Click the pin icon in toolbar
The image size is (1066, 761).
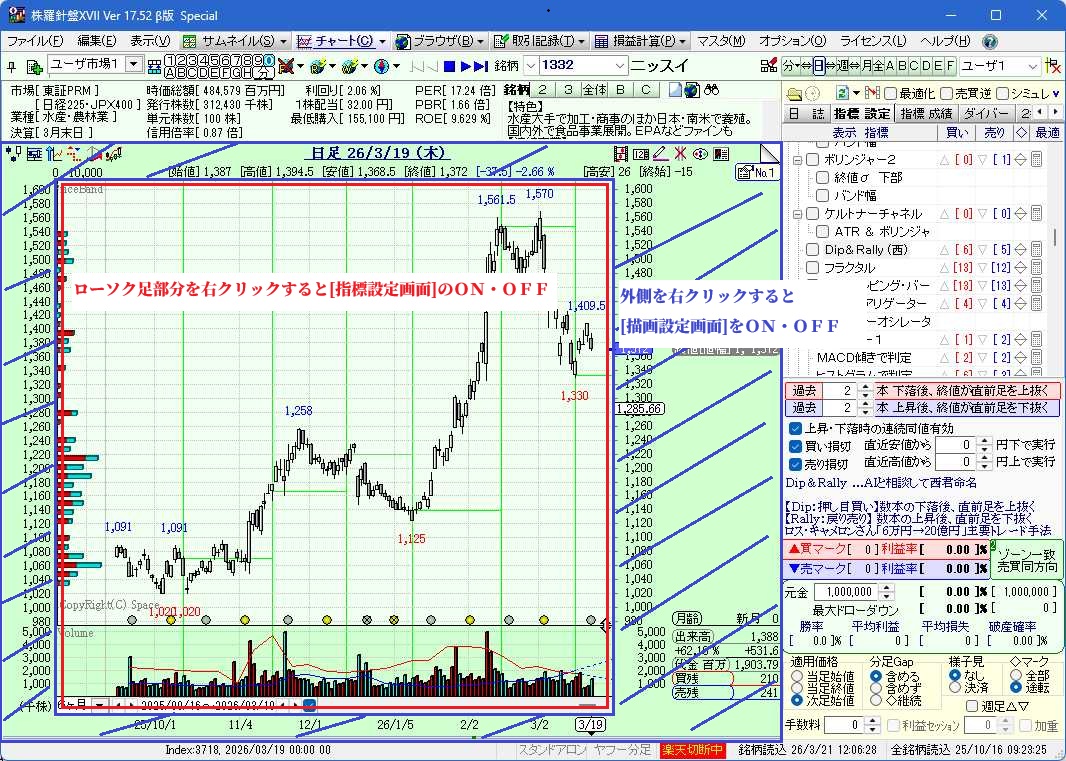[11, 66]
